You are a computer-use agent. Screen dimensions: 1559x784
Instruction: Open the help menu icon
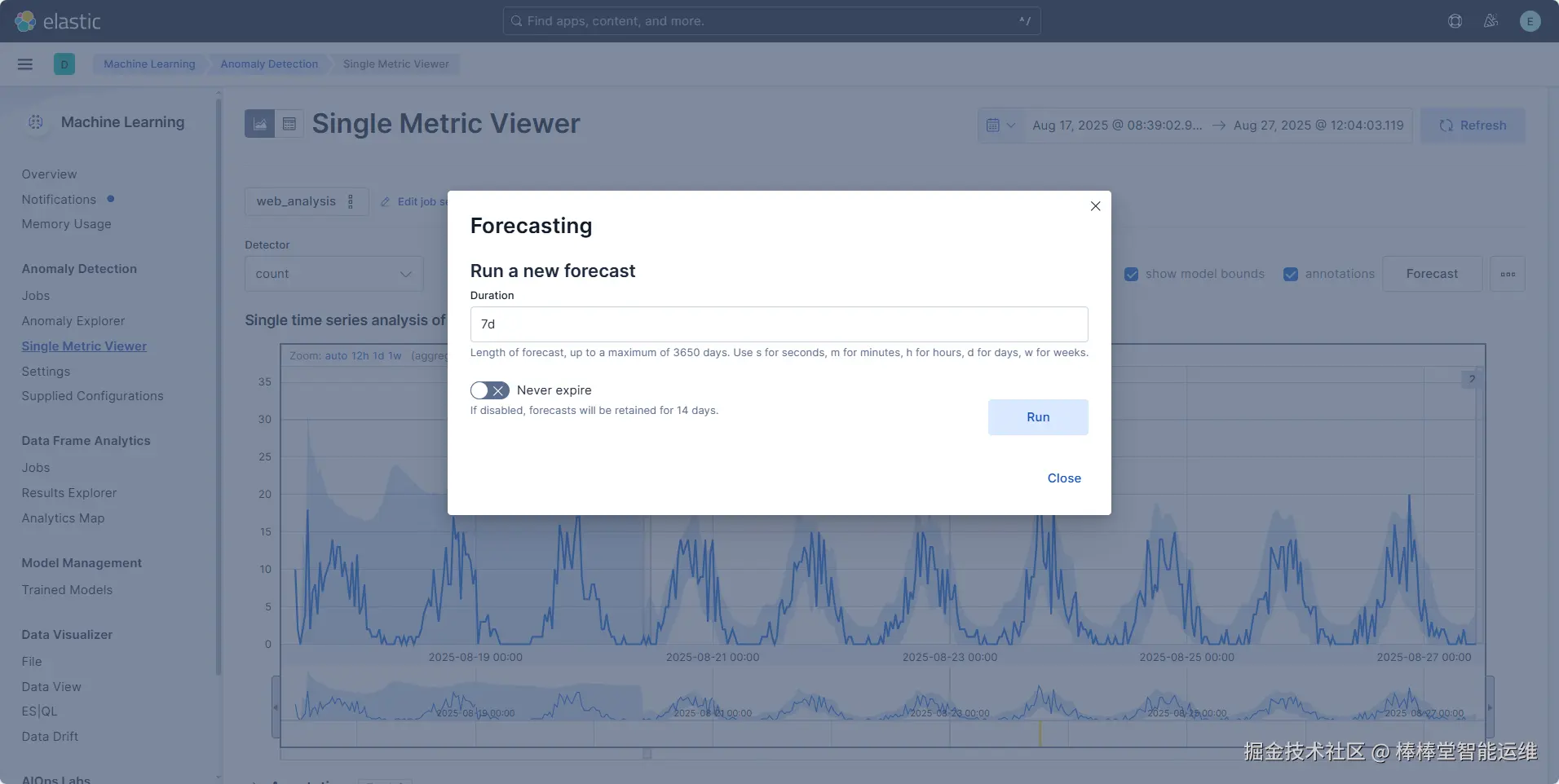(1455, 21)
